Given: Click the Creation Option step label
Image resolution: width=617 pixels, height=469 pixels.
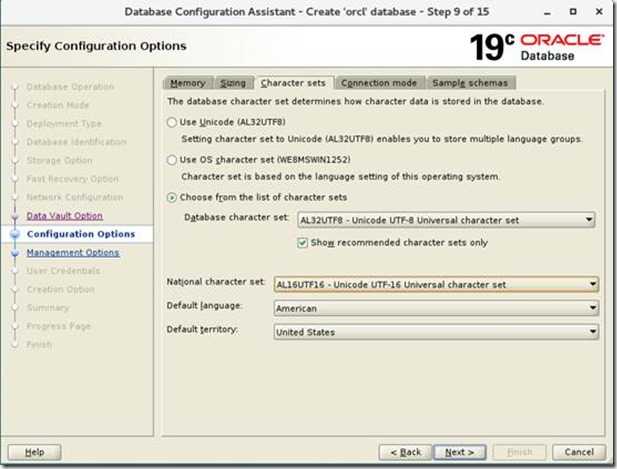Looking at the screenshot, I should point(61,289).
